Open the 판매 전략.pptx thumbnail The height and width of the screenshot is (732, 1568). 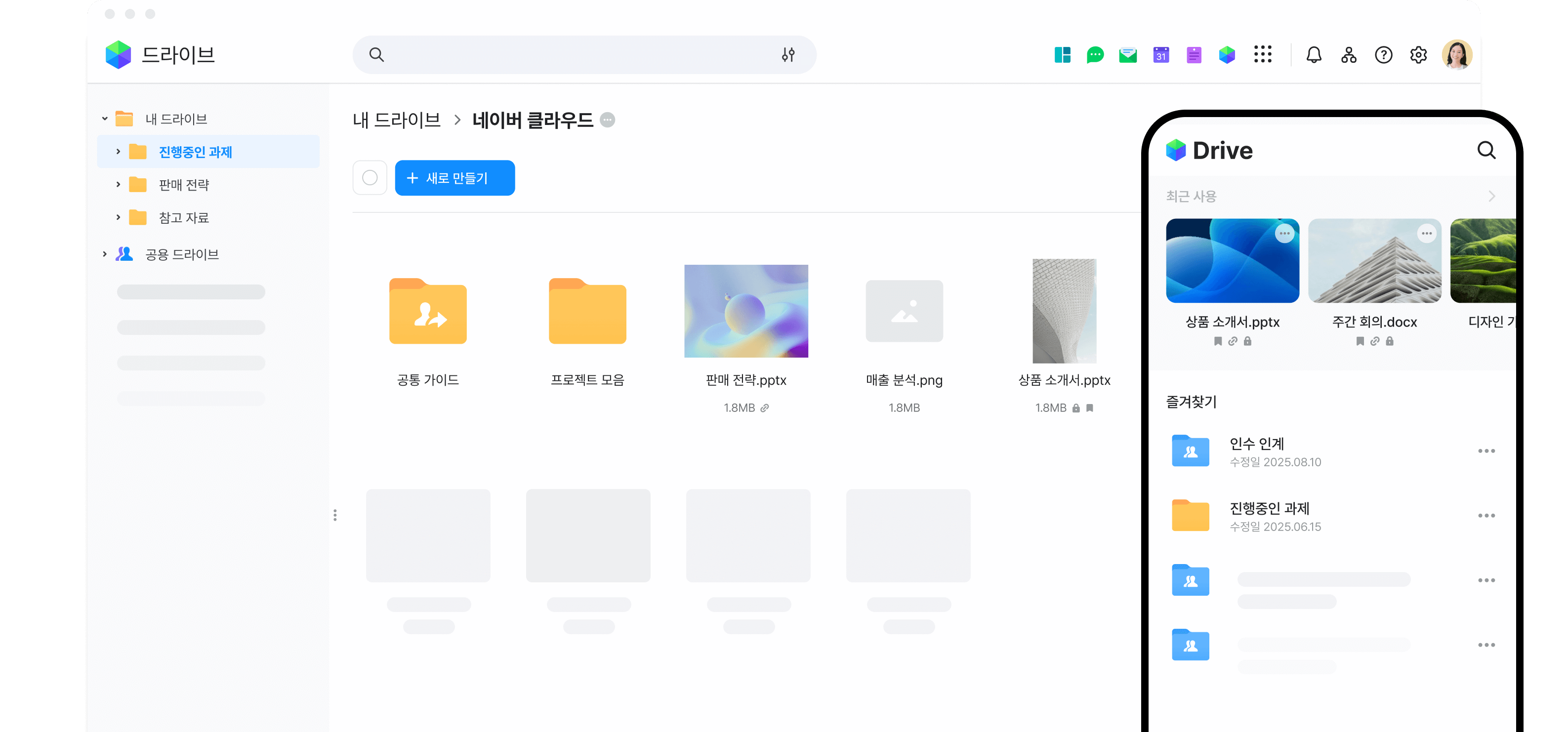click(745, 311)
